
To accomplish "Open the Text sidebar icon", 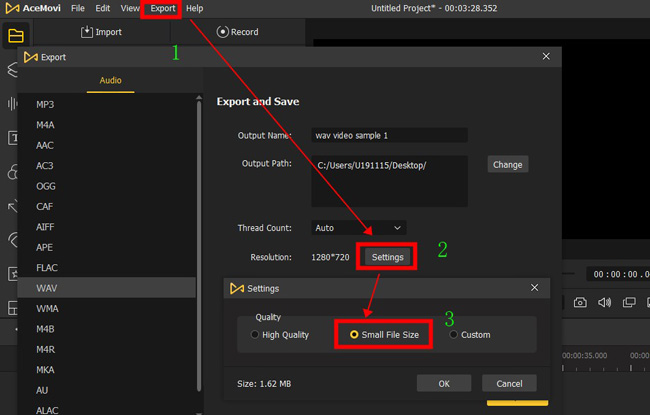I will tap(13, 138).
